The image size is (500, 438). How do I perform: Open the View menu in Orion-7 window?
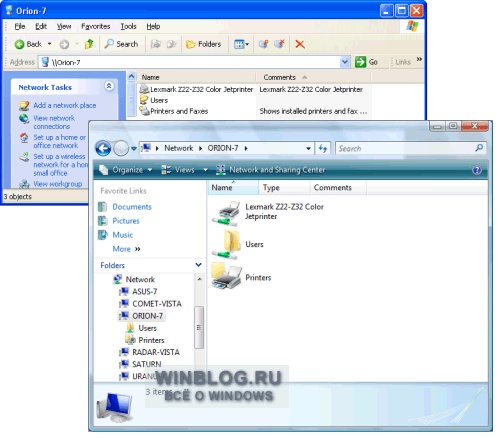point(64,26)
